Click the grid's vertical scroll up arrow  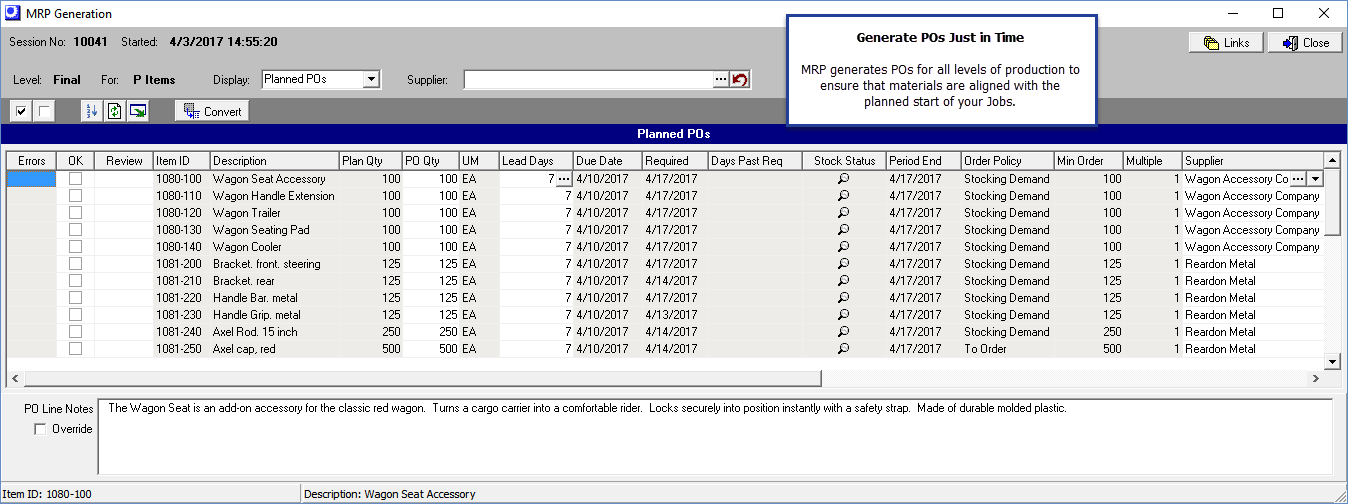(1332, 160)
